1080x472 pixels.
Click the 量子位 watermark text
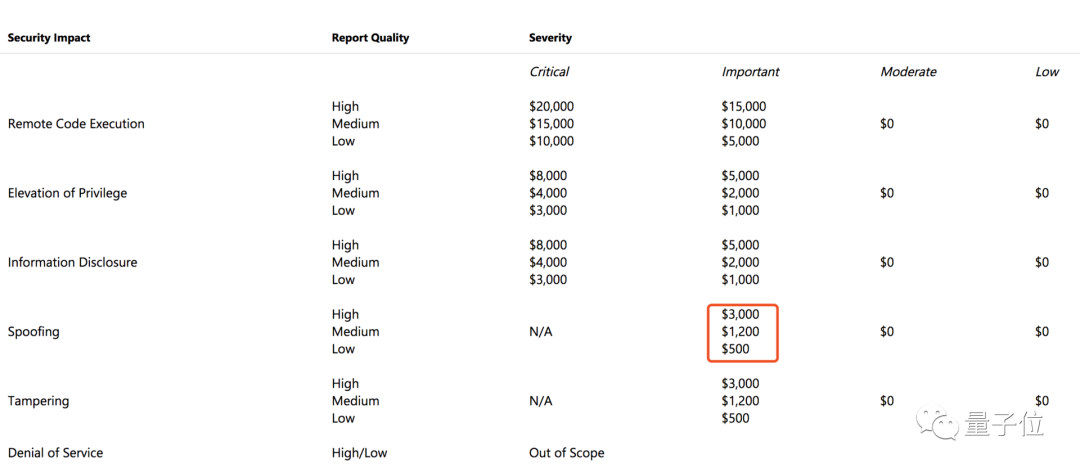tap(1004, 424)
